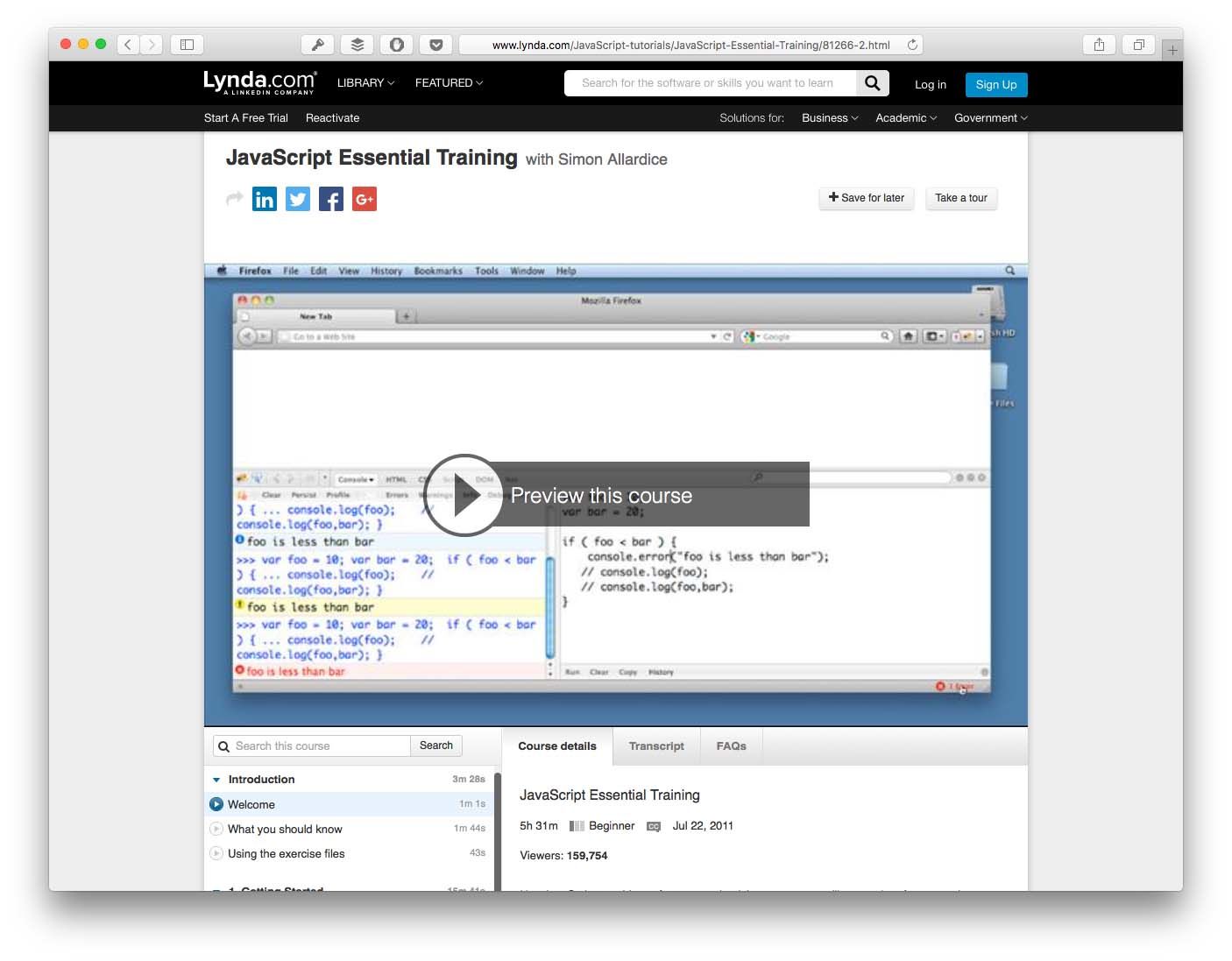Play the Welcome lesson

tap(251, 804)
